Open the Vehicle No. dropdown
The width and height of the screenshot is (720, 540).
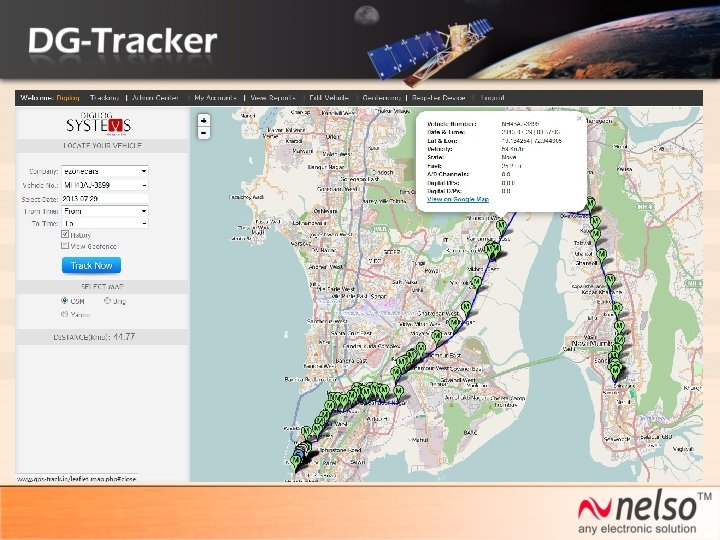tap(105, 185)
